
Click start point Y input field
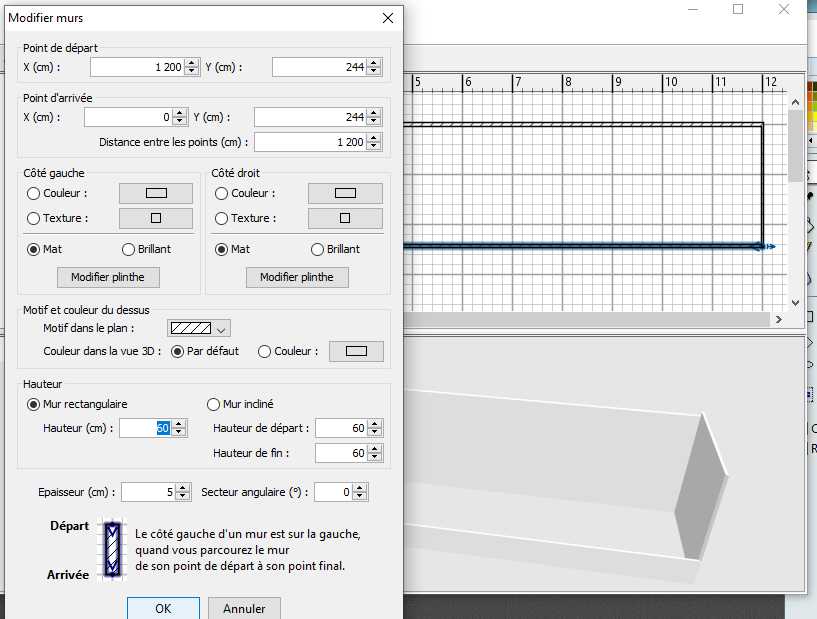319,67
